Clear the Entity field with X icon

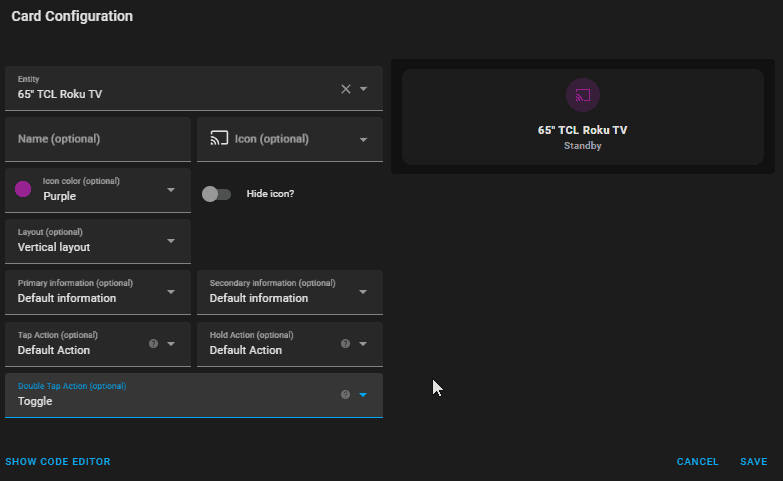[x=346, y=89]
